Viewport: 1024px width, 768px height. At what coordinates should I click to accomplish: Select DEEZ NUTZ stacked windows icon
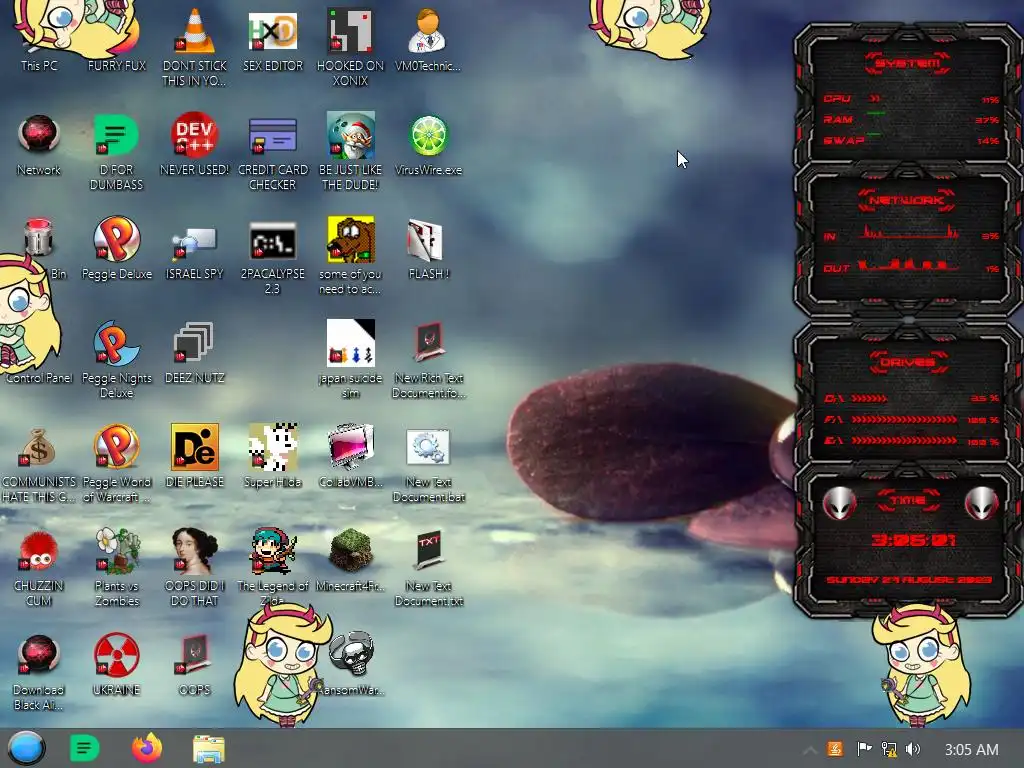pyautogui.click(x=195, y=353)
